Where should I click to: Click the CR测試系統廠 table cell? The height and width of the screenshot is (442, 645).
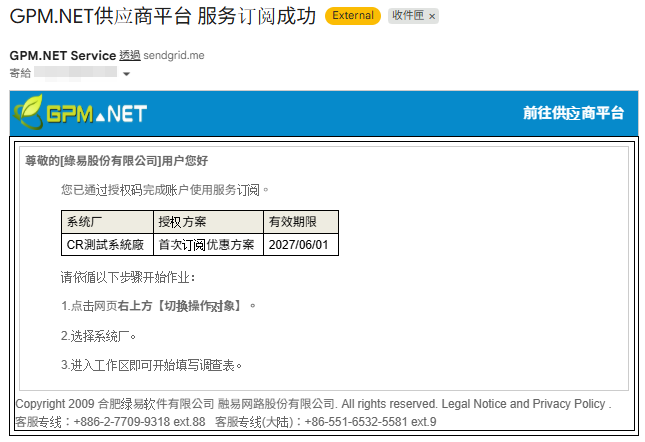107,245
